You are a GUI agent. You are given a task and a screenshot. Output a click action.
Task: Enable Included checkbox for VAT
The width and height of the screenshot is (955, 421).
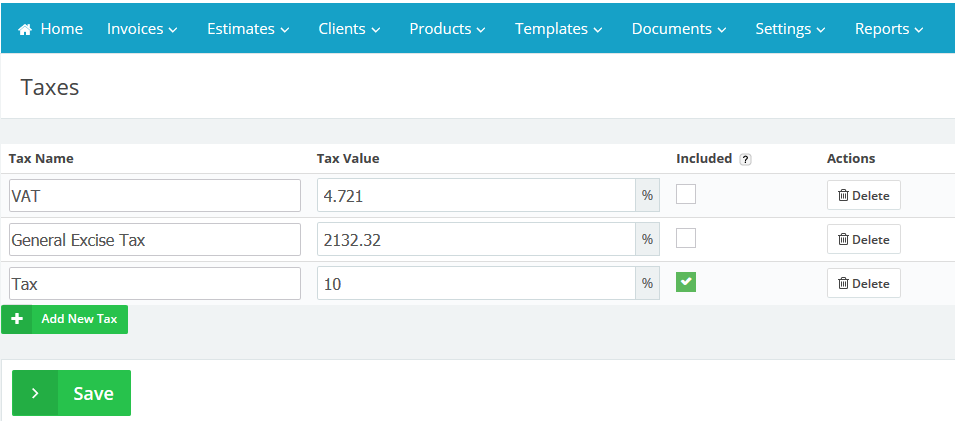(686, 195)
